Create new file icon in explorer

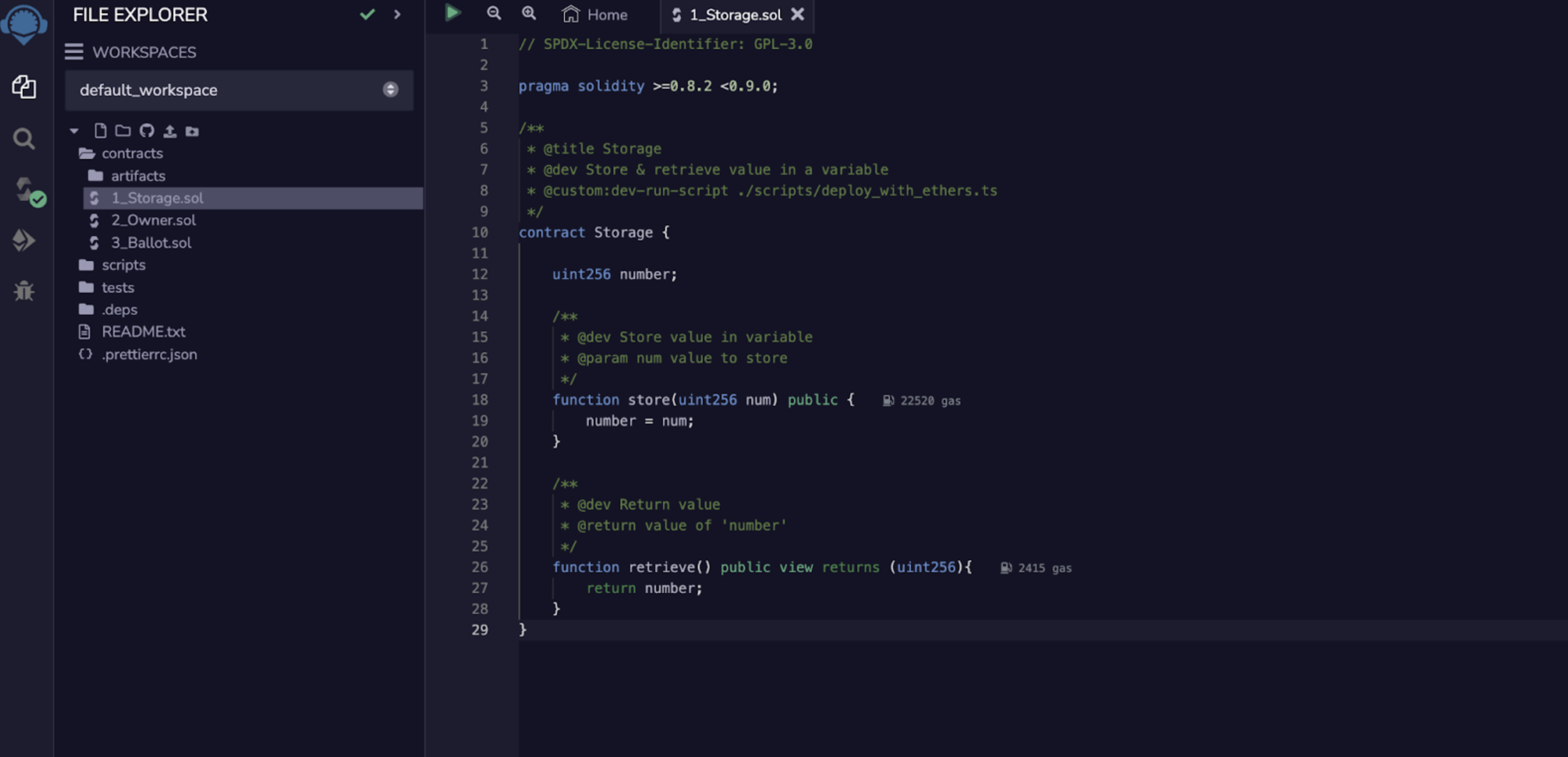point(100,131)
